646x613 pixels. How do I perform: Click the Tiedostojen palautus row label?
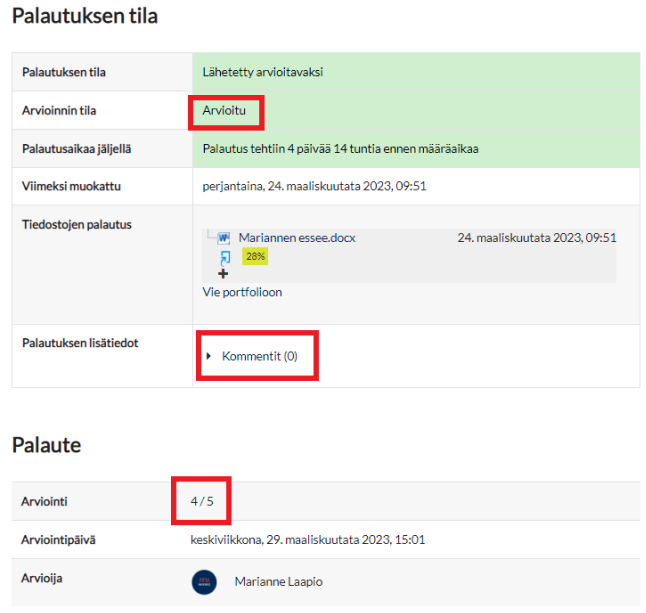77,224
